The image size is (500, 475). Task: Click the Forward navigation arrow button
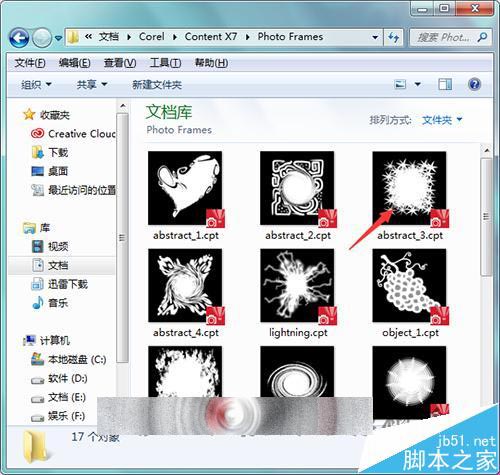[42, 38]
